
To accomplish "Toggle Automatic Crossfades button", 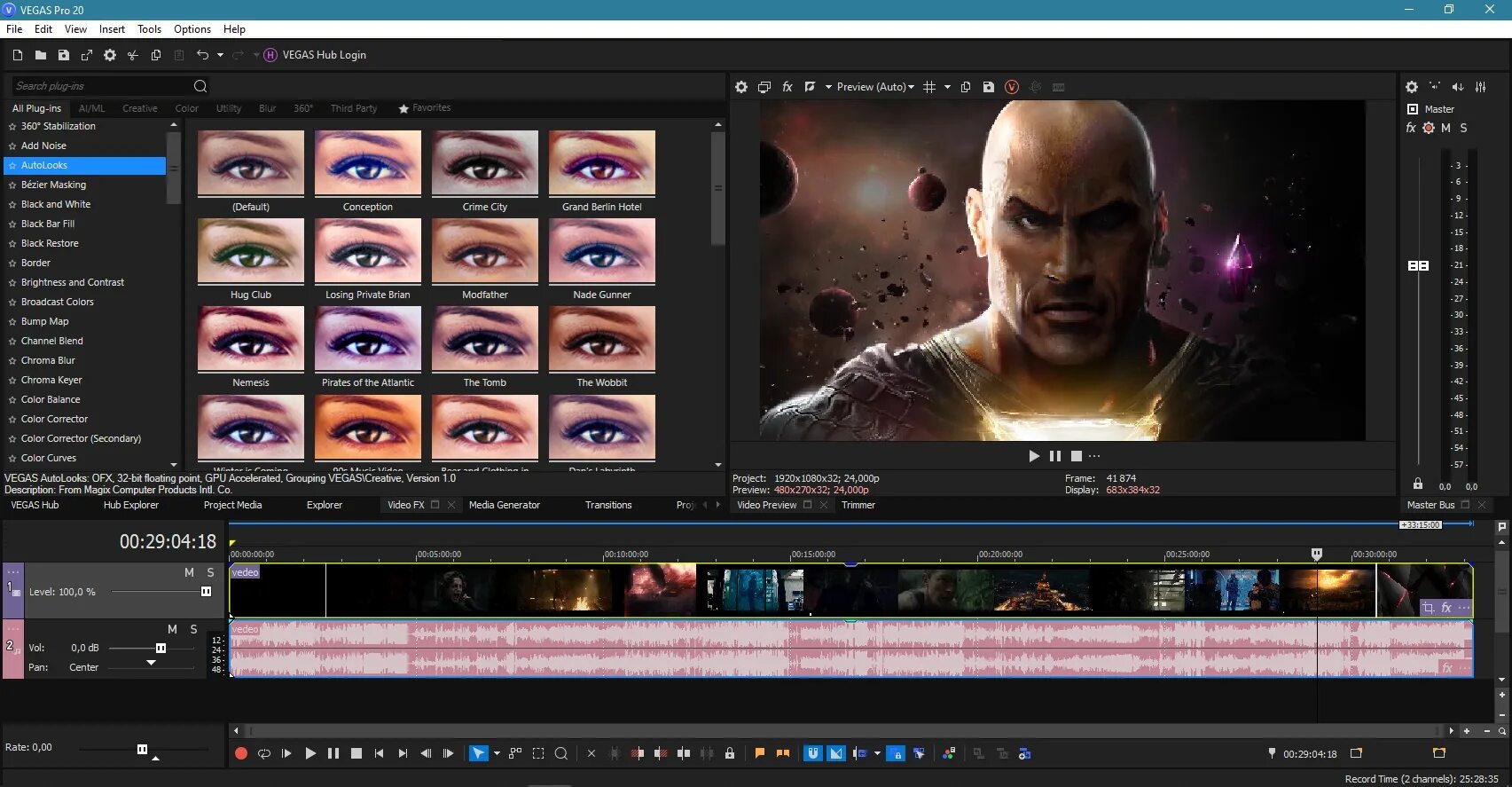I will pos(836,753).
